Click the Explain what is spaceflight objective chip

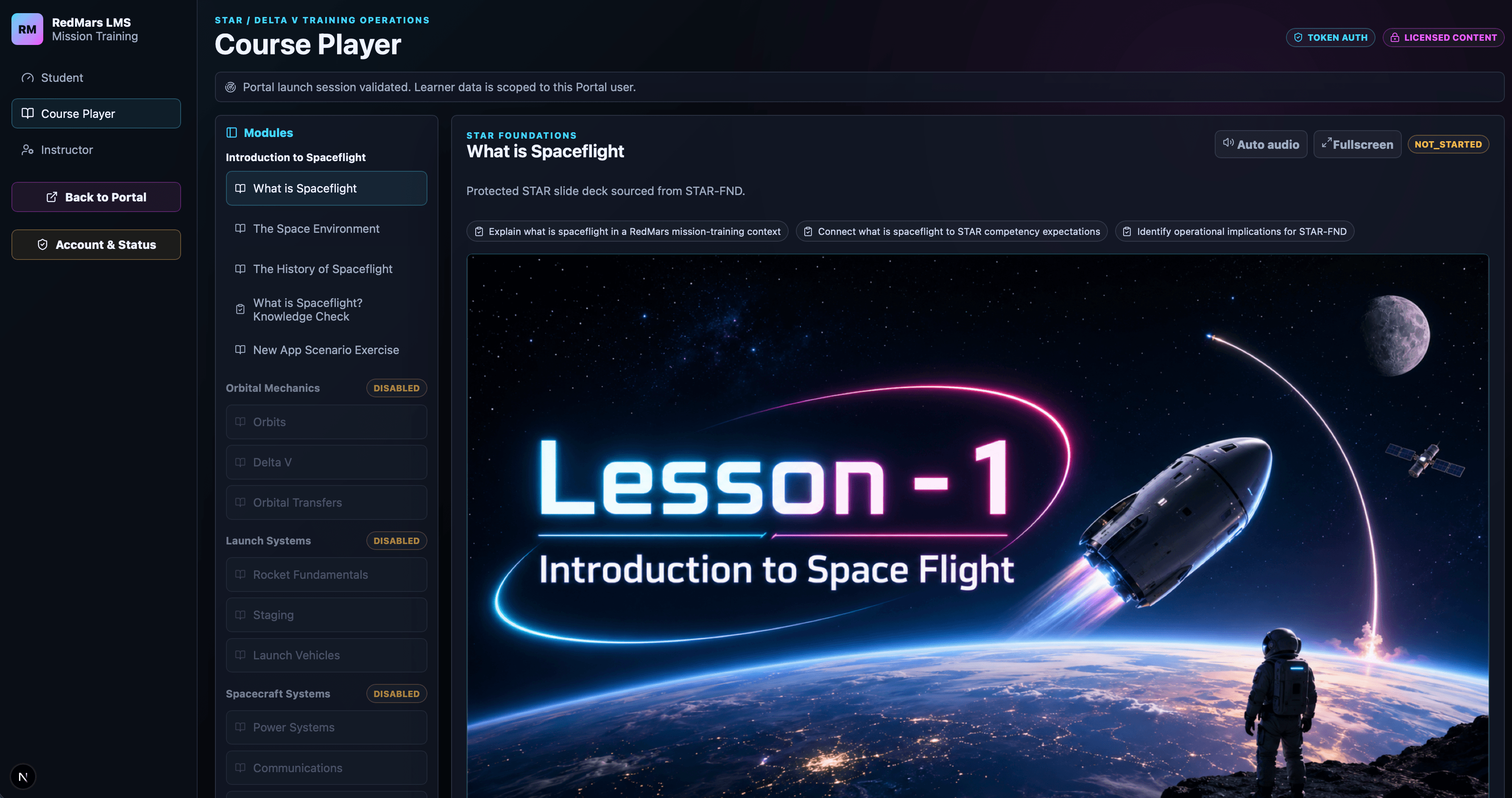coord(628,232)
